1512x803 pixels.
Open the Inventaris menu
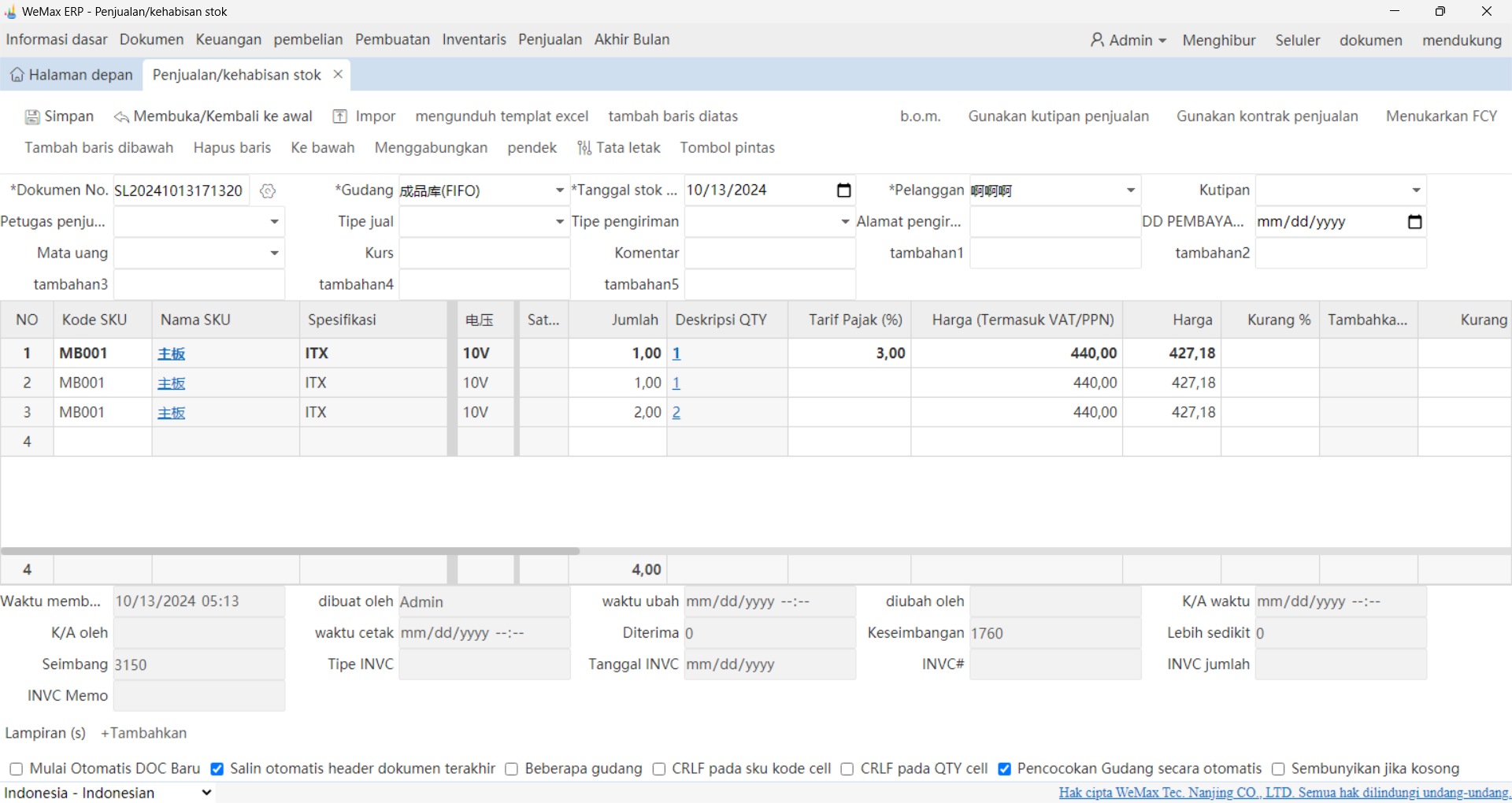474,39
